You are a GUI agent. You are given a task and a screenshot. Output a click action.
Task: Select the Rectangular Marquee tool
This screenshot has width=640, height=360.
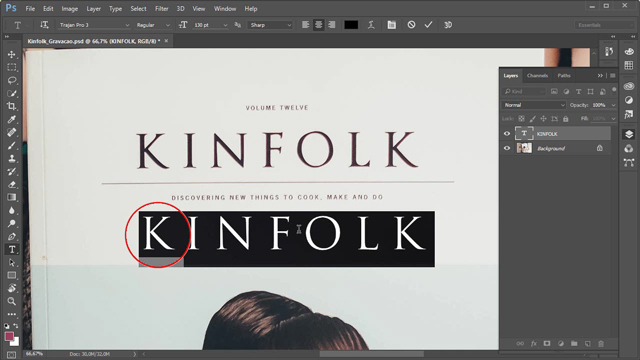[11, 67]
